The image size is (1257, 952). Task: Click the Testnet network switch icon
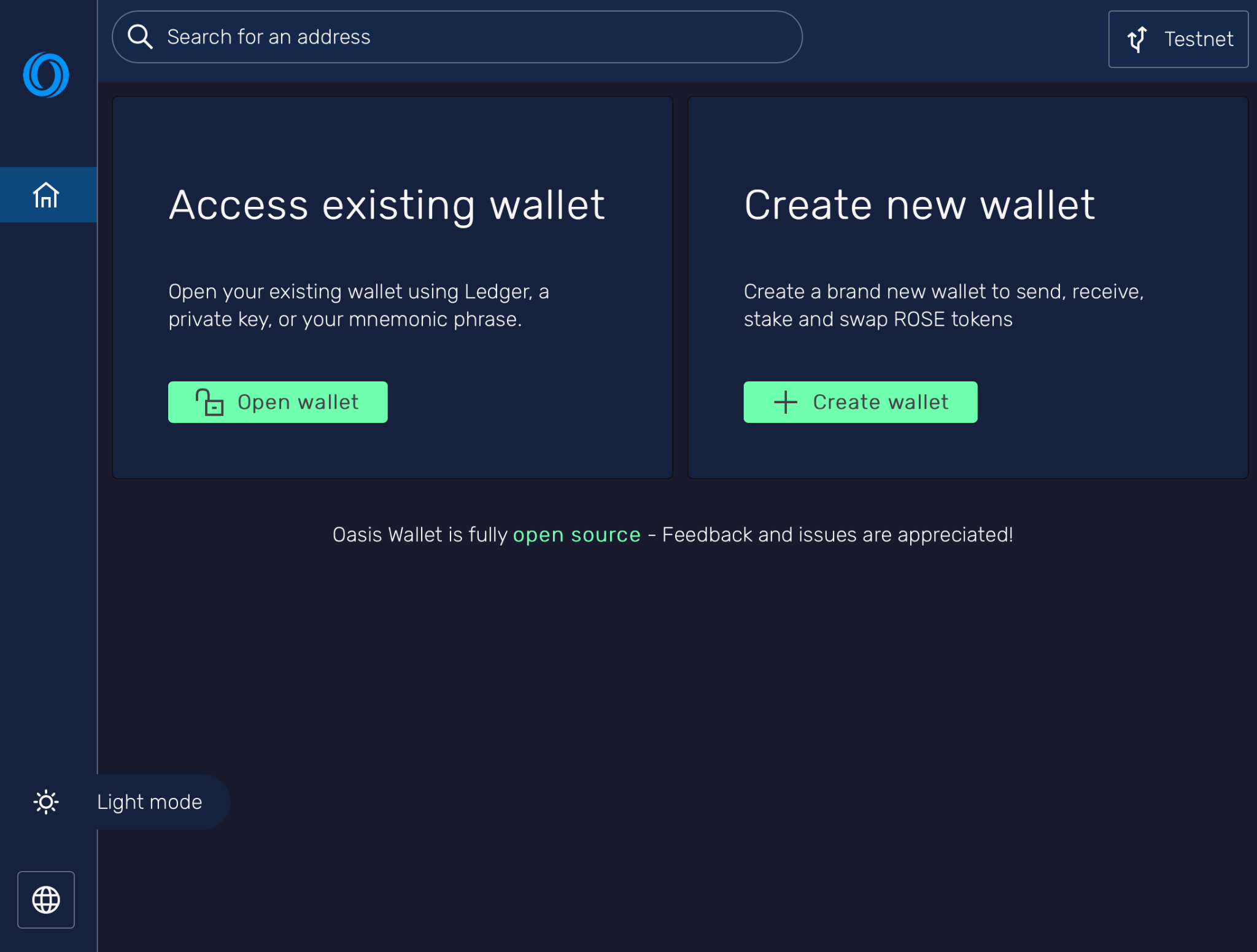coord(1137,39)
